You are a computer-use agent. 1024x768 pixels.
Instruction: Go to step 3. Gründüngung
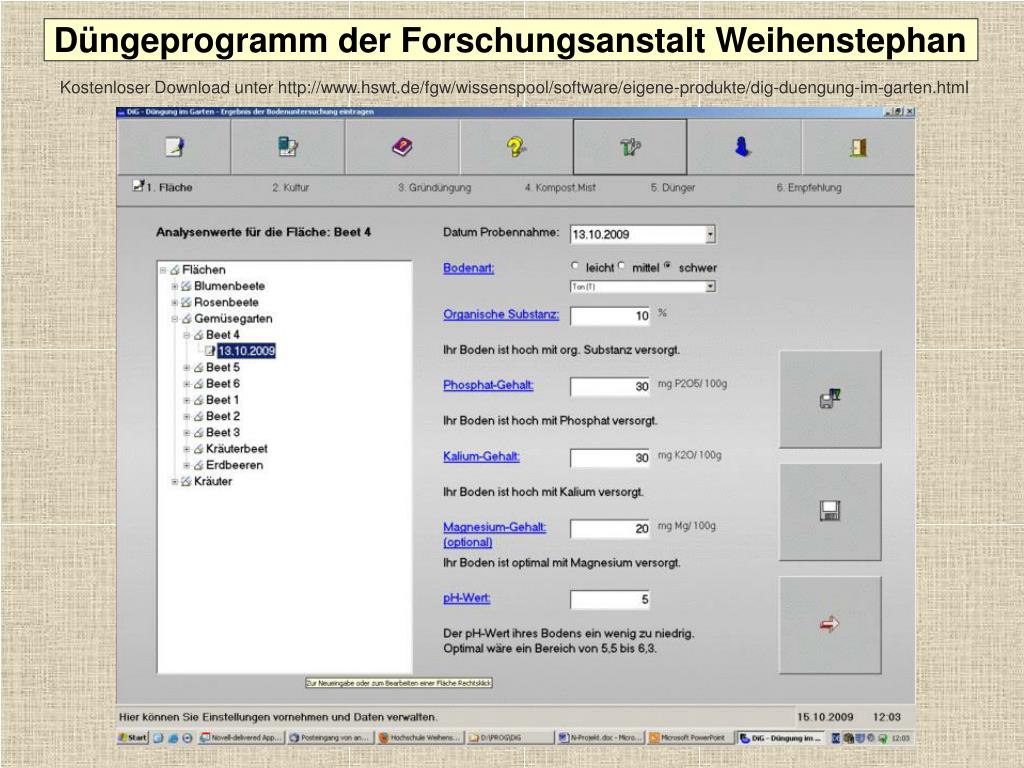434,187
